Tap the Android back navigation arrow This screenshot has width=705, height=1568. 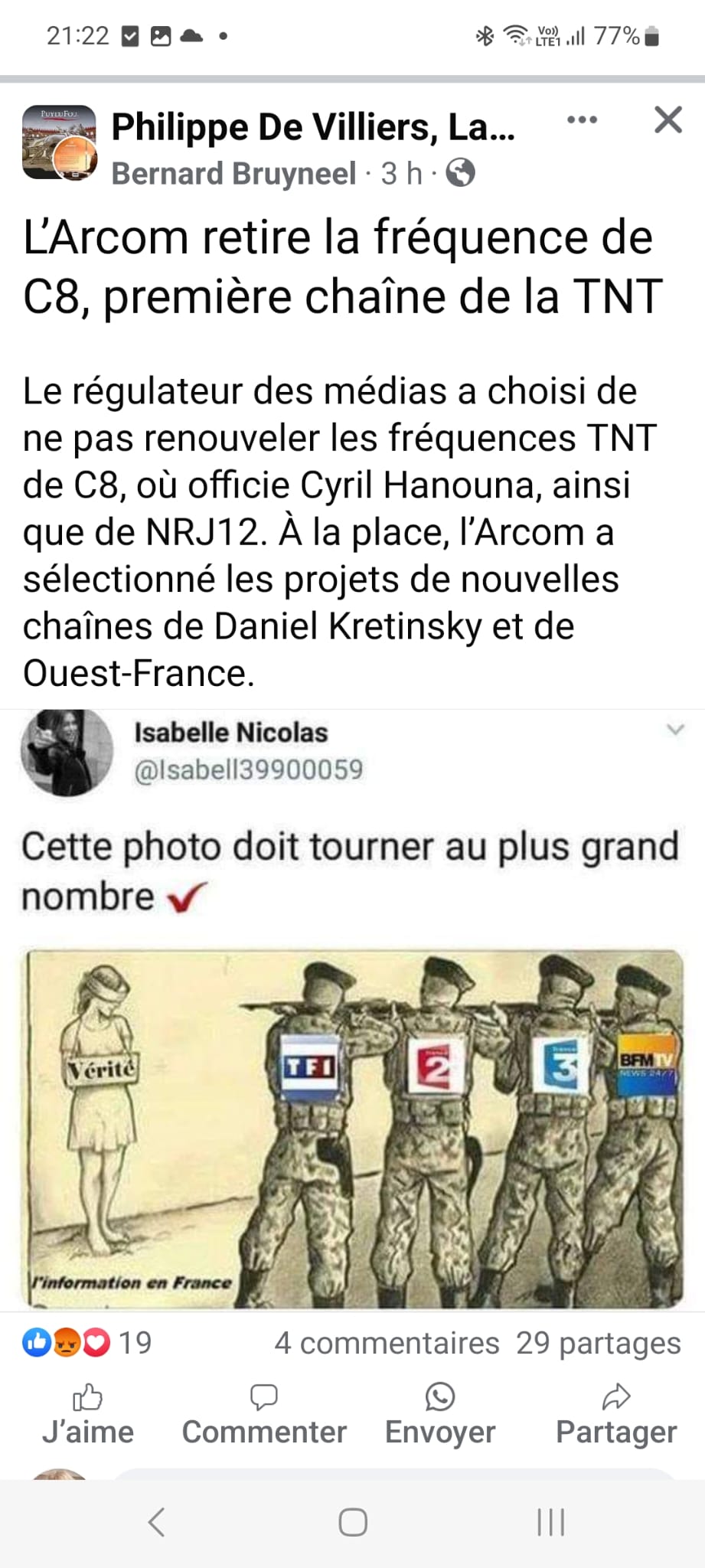[156, 1522]
